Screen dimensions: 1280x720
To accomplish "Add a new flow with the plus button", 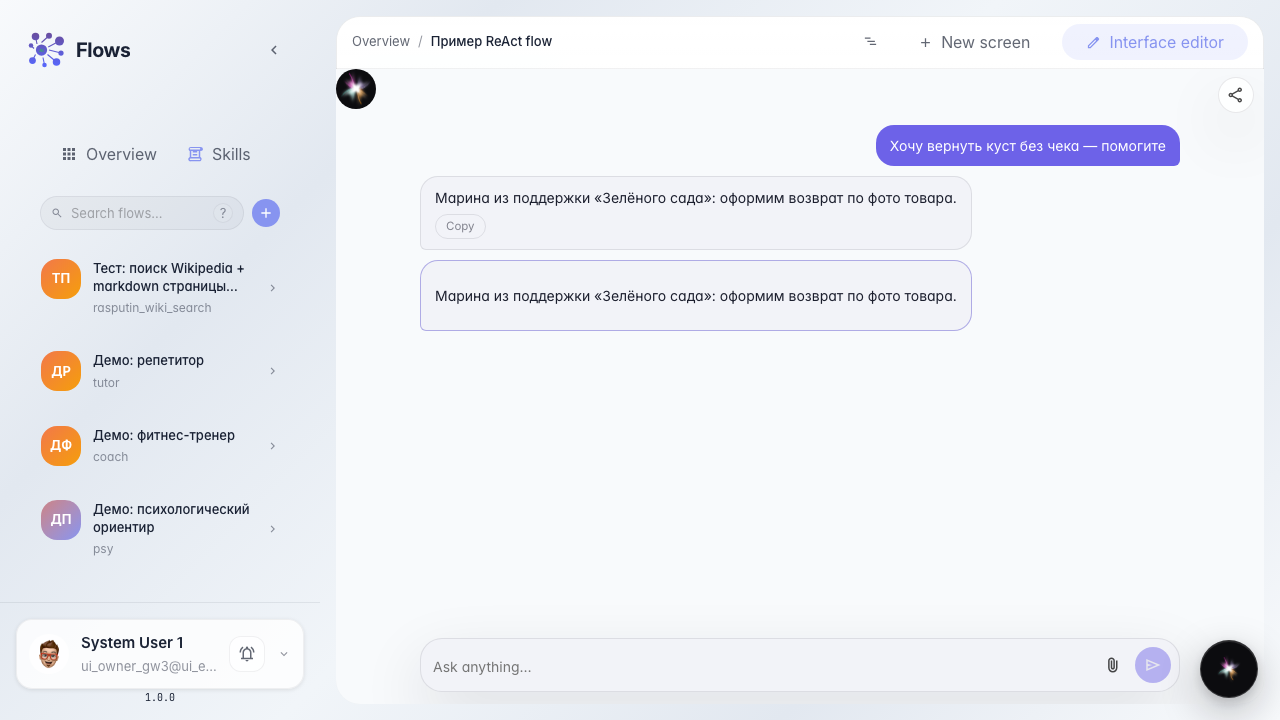I will click(266, 213).
